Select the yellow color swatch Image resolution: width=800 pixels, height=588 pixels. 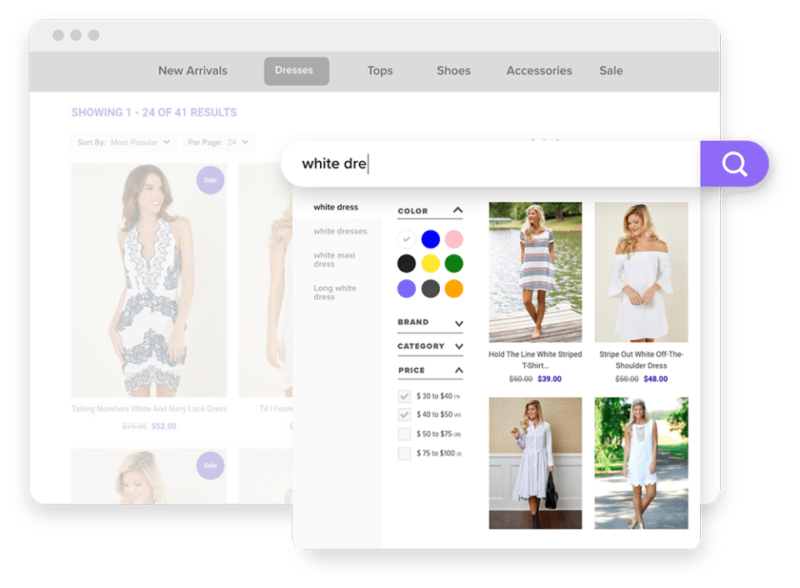click(x=431, y=263)
